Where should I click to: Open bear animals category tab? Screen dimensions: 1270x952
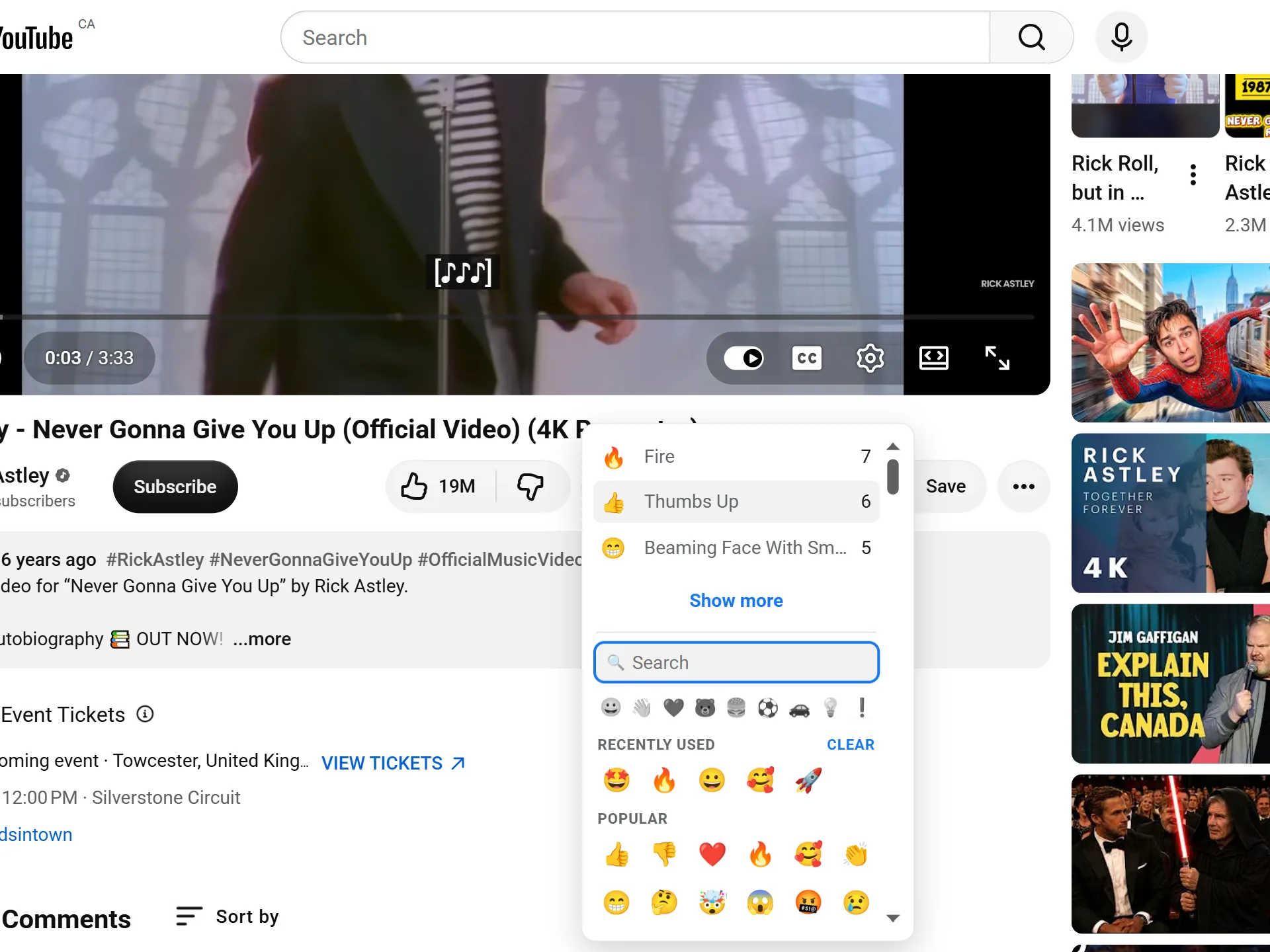point(705,708)
